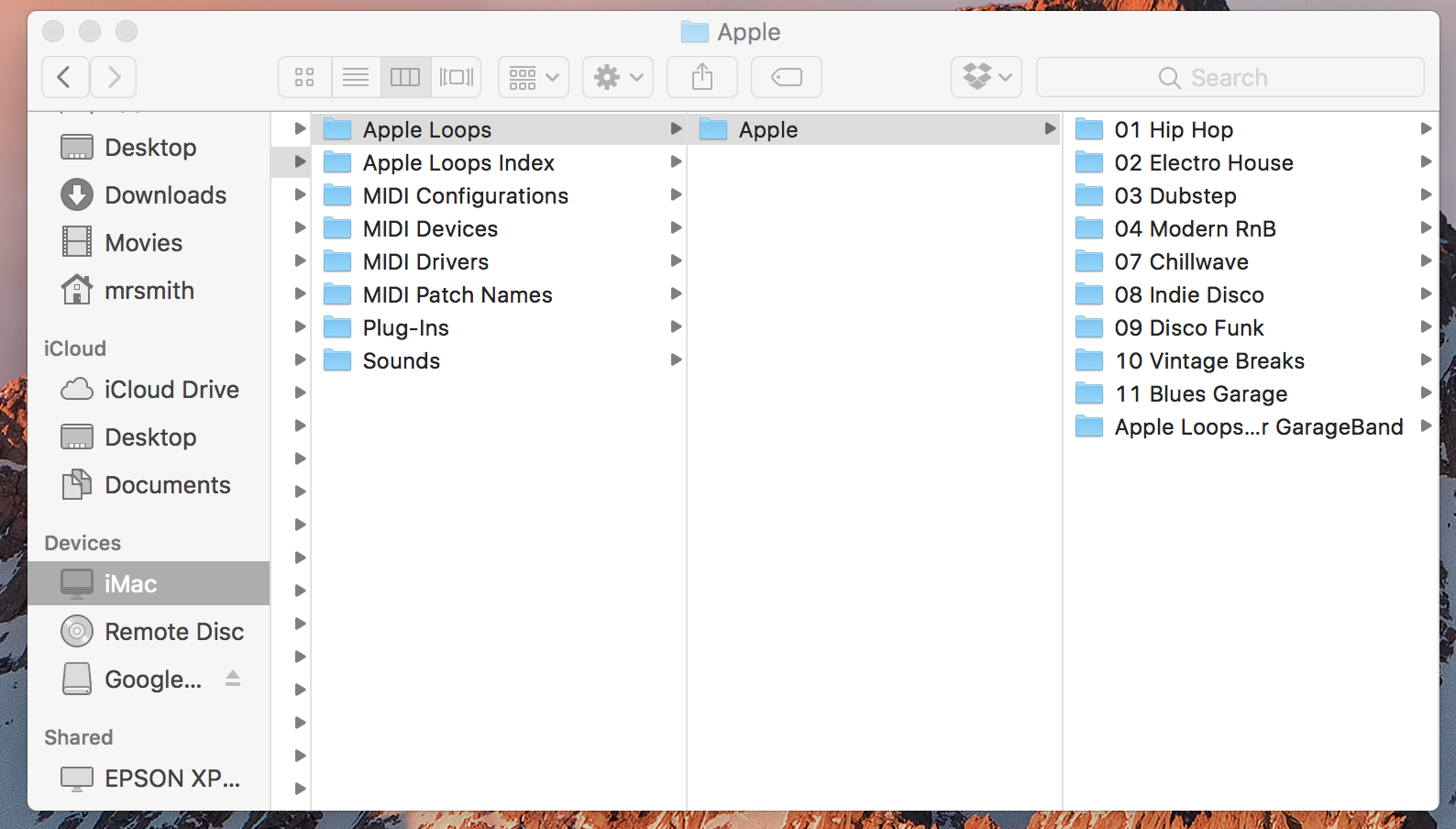Open Movies in the sidebar
Viewport: 1456px width, 829px height.
coord(149,243)
